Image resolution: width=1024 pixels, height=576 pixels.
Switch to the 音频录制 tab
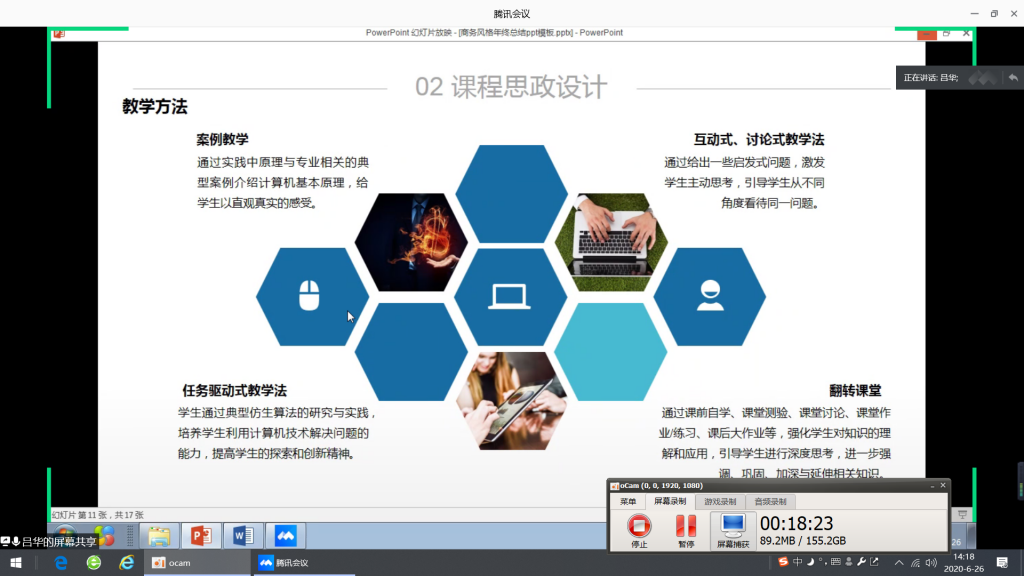click(x=769, y=501)
